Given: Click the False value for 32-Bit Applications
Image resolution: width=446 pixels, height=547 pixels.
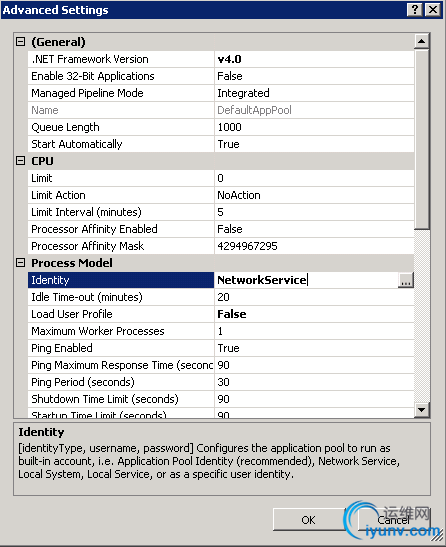Looking at the screenshot, I should coord(230,76).
